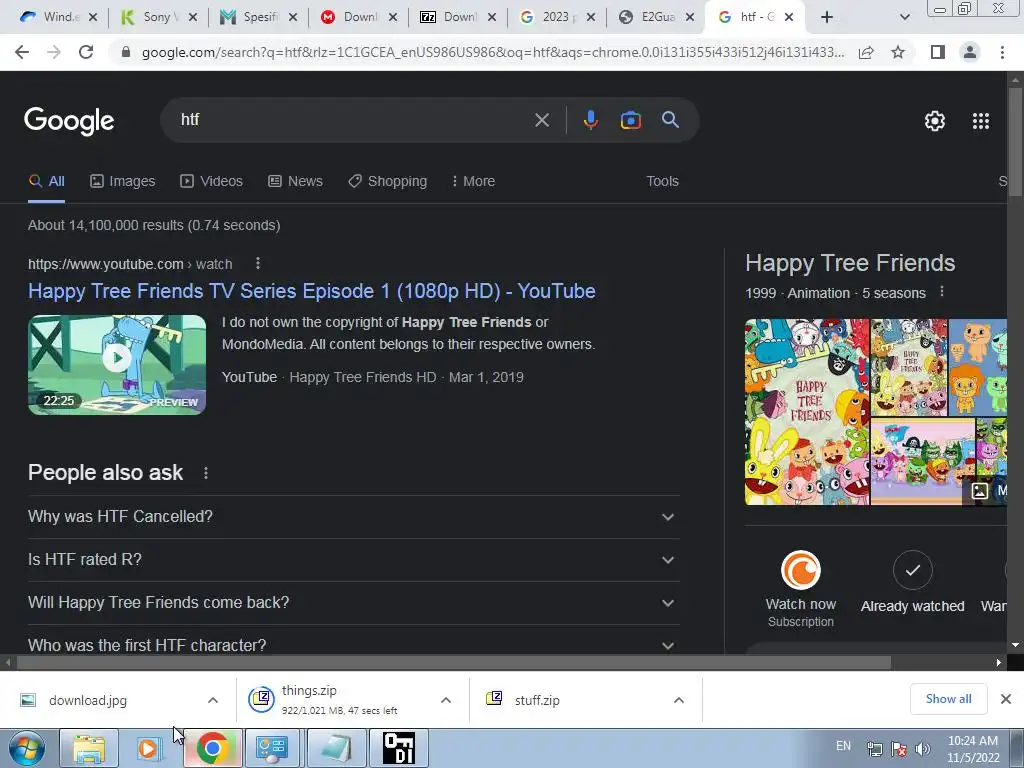Open the Chrome profile avatar
1024x768 pixels.
(970, 52)
